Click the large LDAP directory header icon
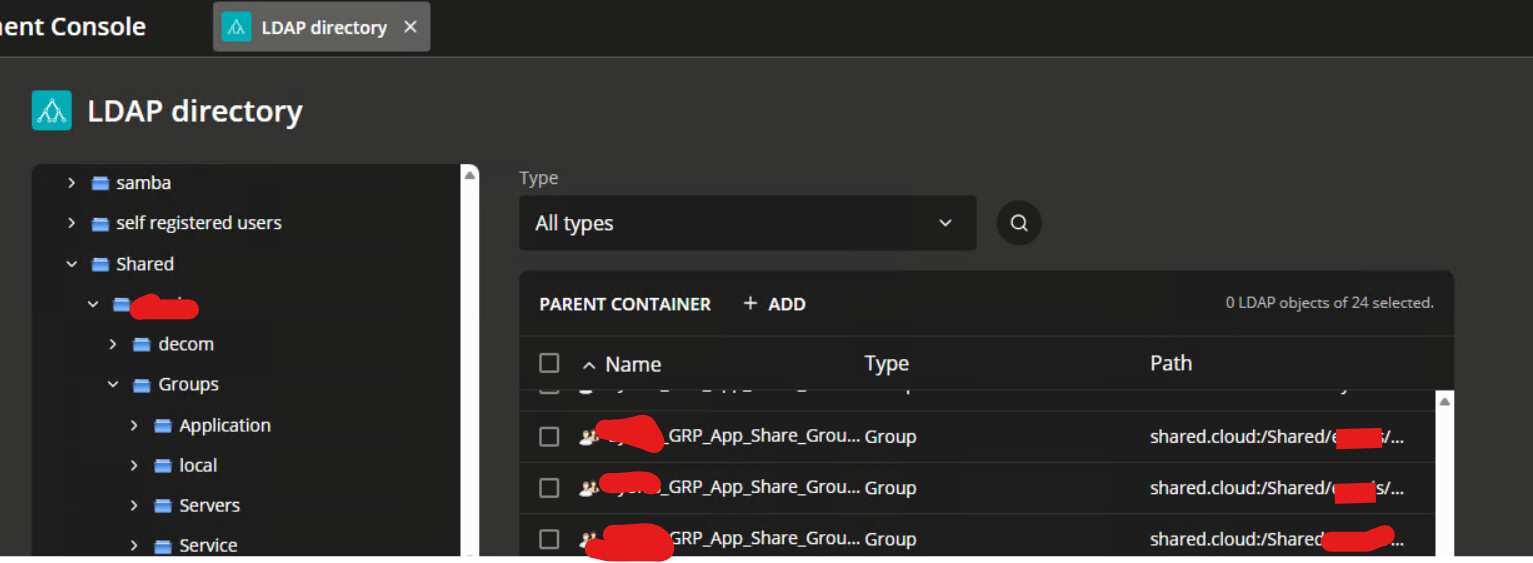This screenshot has height=563, width=1533. point(51,110)
